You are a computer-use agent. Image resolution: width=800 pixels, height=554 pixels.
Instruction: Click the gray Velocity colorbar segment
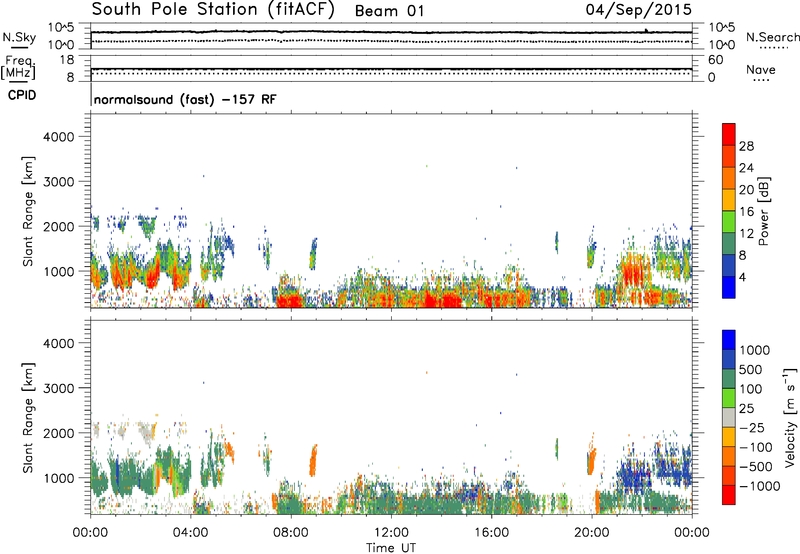pyautogui.click(x=729, y=417)
